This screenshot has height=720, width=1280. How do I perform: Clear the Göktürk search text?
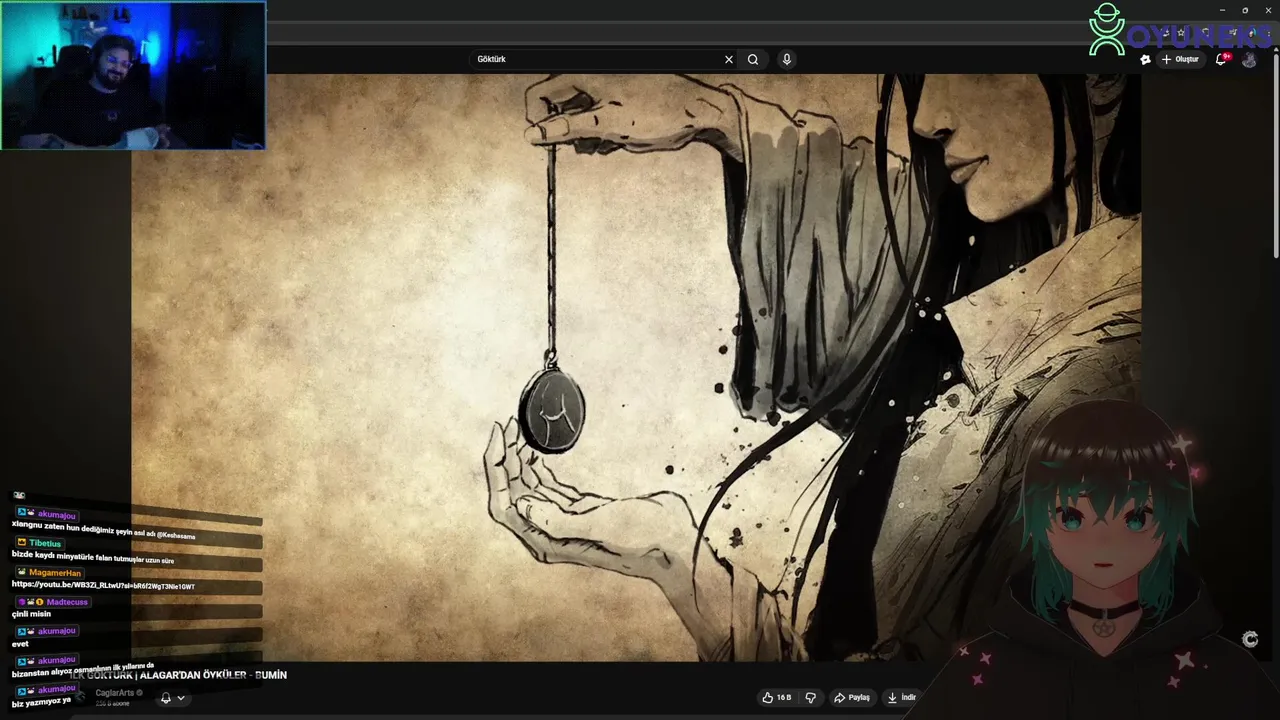coord(729,59)
